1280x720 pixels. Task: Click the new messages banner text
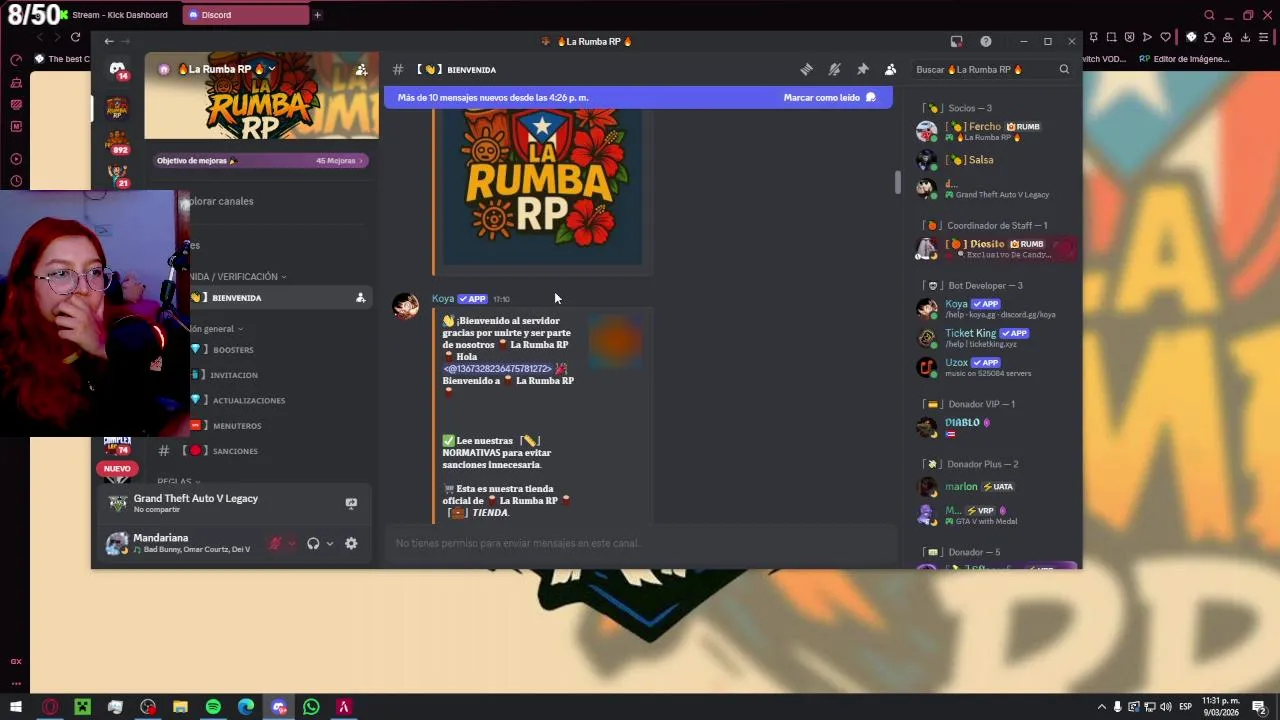pos(493,98)
